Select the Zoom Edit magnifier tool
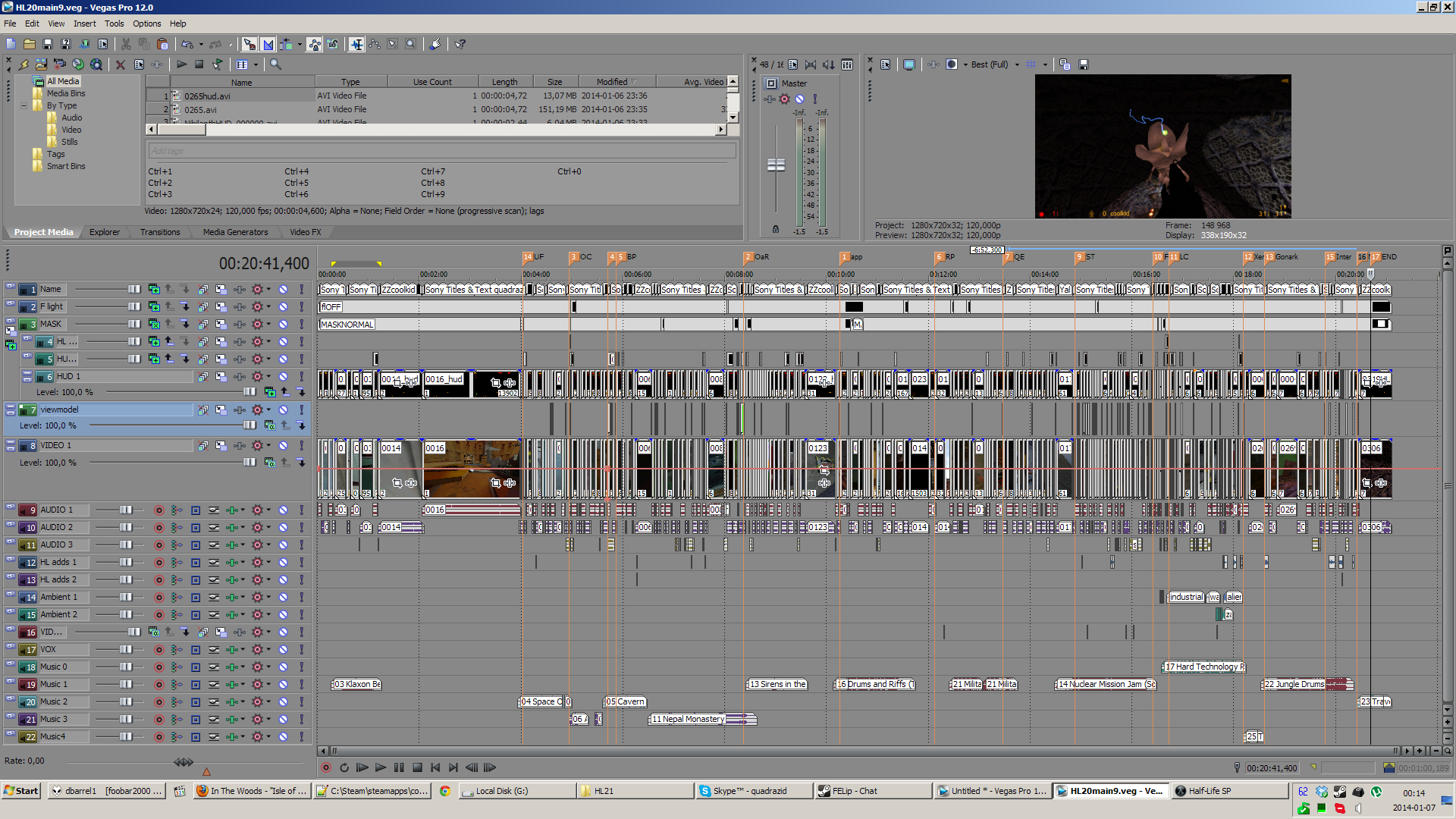The image size is (1456, 819). tap(411, 45)
